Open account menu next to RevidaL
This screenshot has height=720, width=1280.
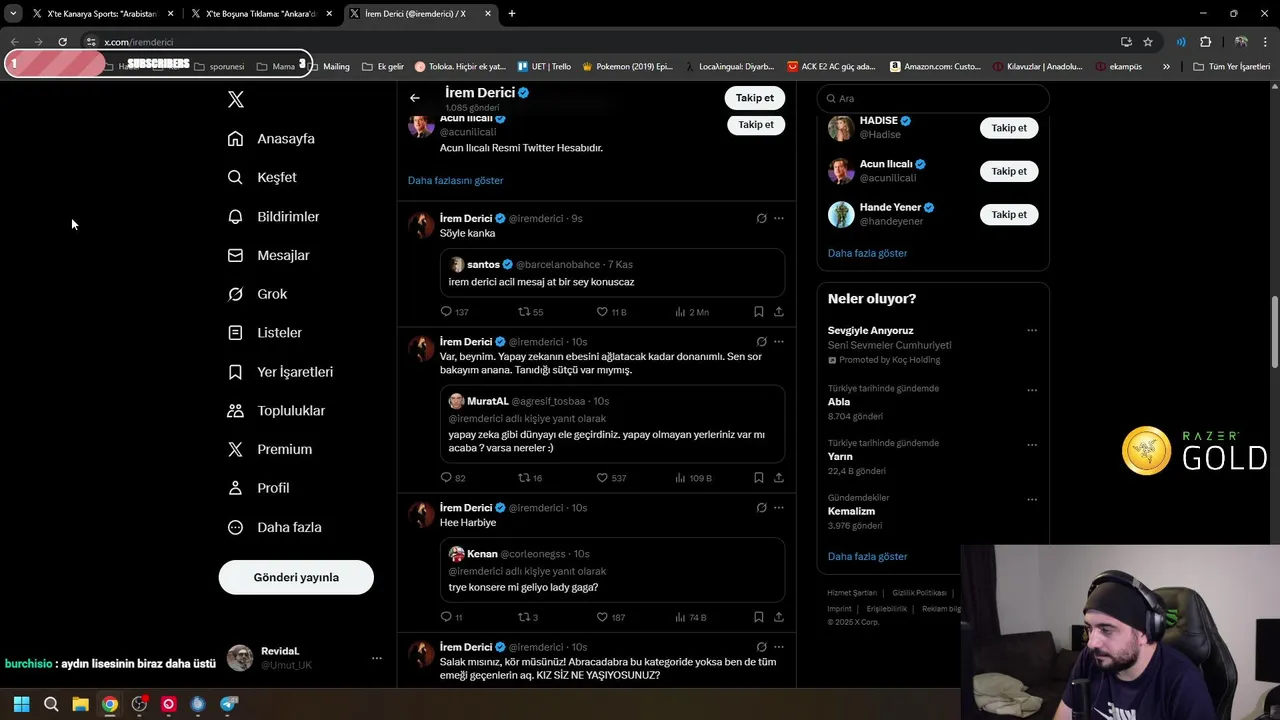(377, 658)
